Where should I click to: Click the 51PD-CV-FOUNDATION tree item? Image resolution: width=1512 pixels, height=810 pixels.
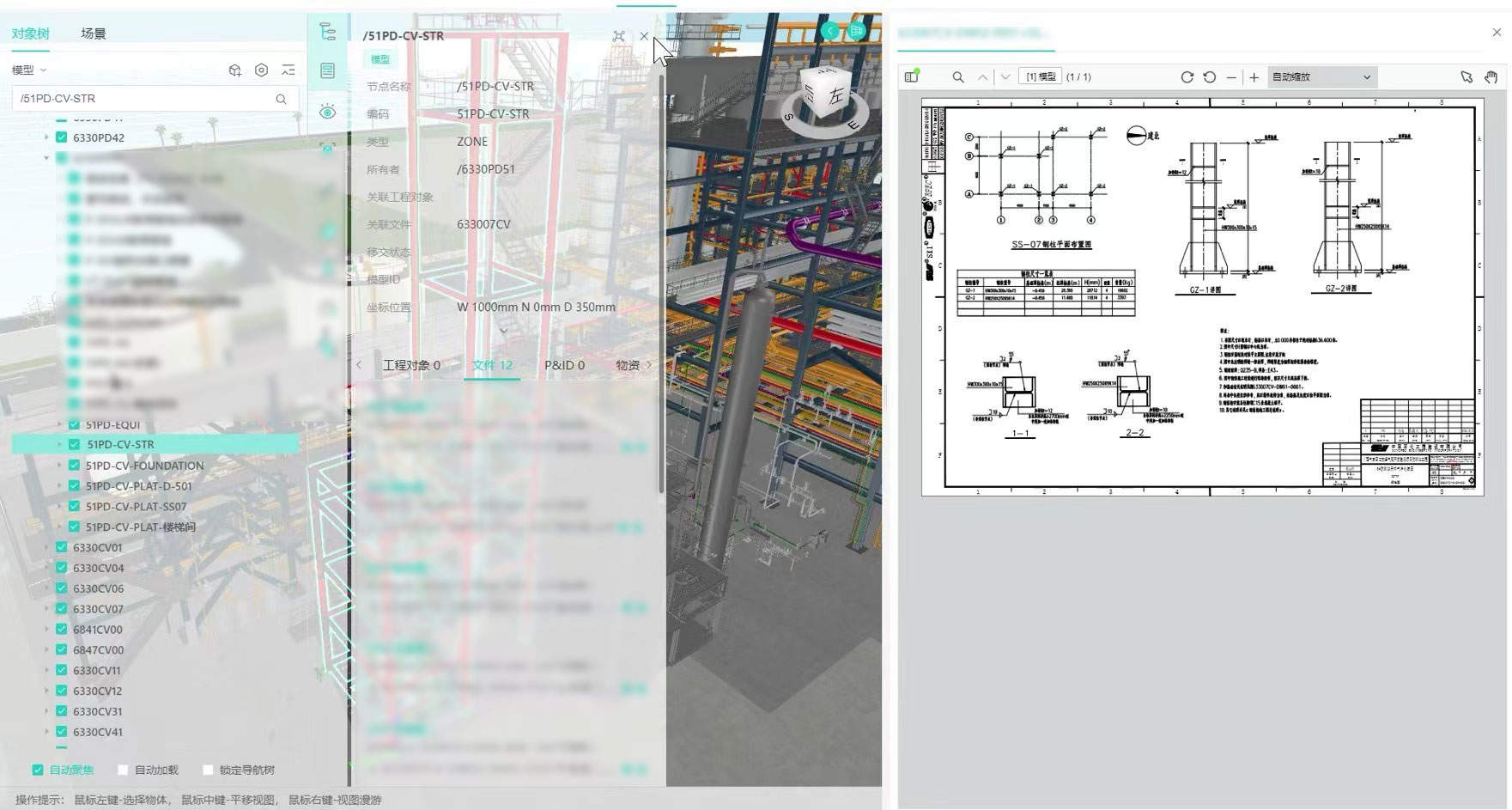[144, 466]
